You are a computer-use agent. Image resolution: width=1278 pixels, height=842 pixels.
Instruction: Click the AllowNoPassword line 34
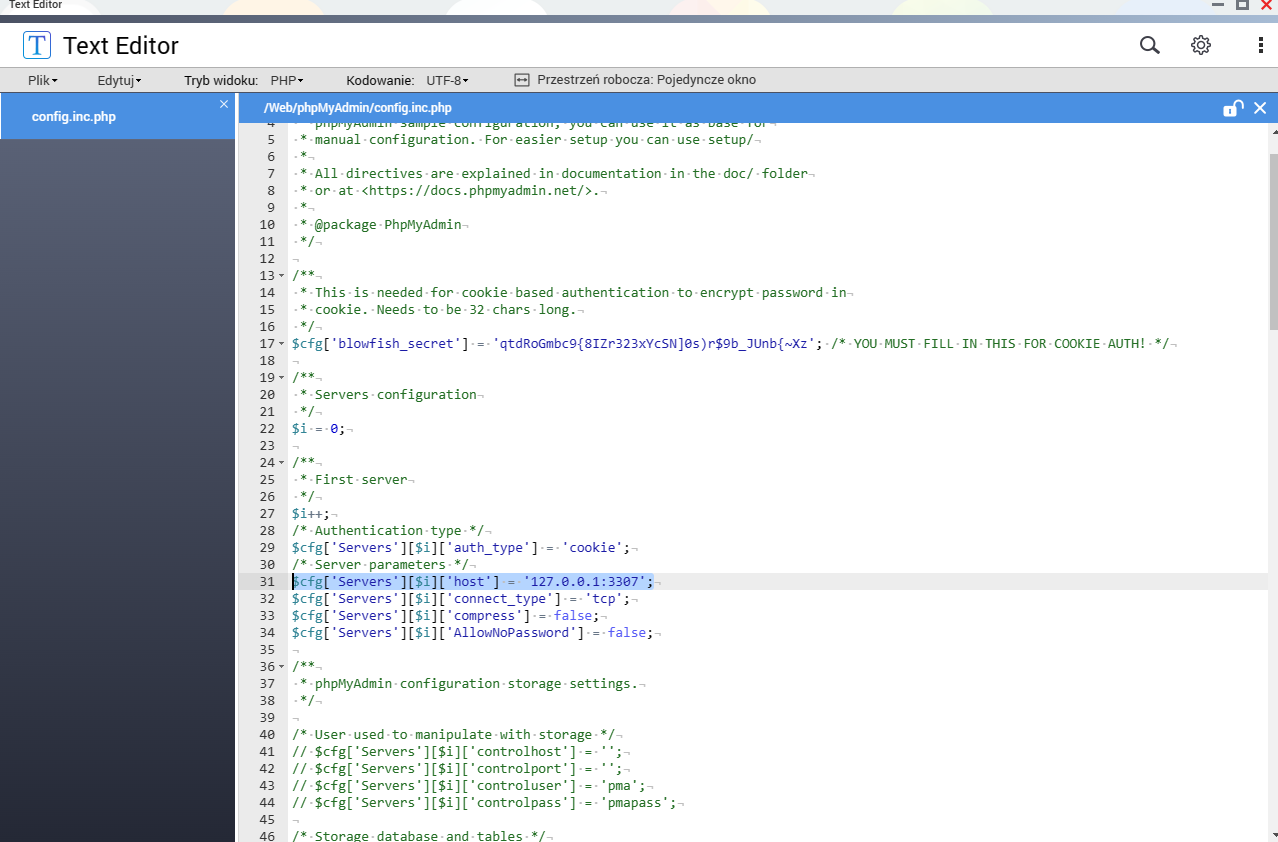point(475,632)
